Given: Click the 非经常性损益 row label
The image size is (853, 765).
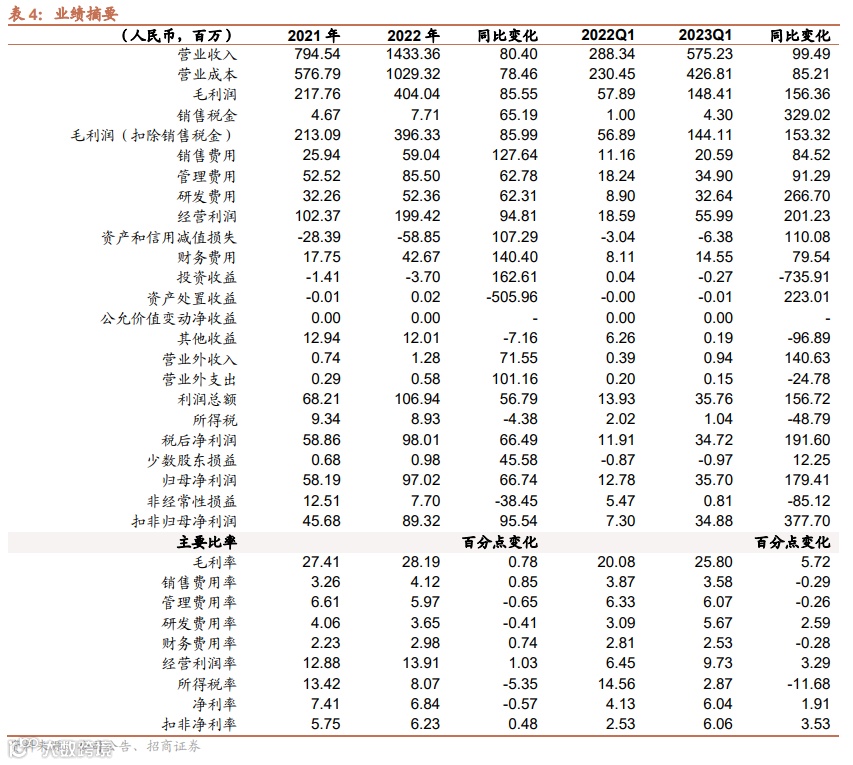Looking at the screenshot, I should 191,502.
